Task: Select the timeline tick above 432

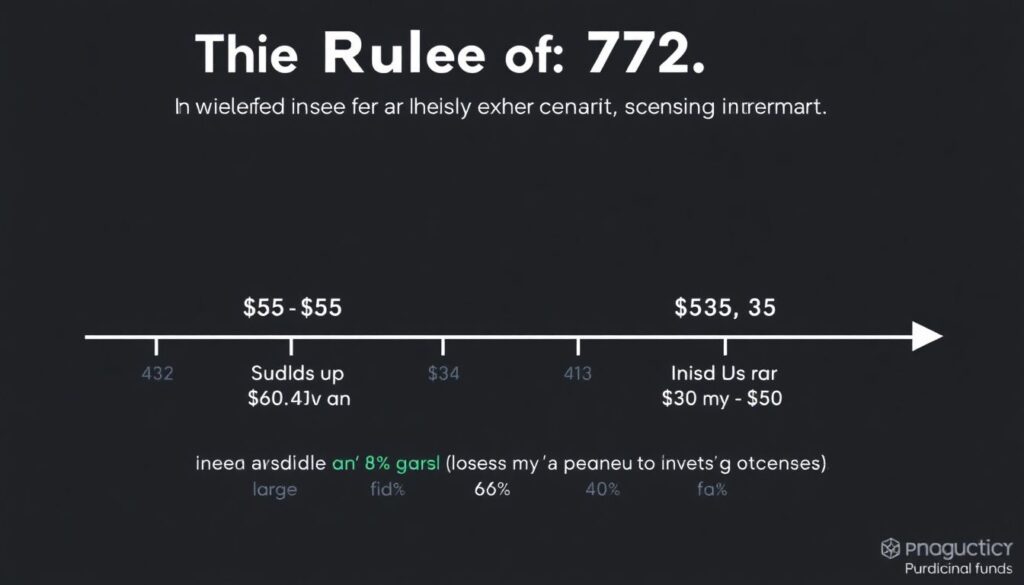Action: (157, 347)
